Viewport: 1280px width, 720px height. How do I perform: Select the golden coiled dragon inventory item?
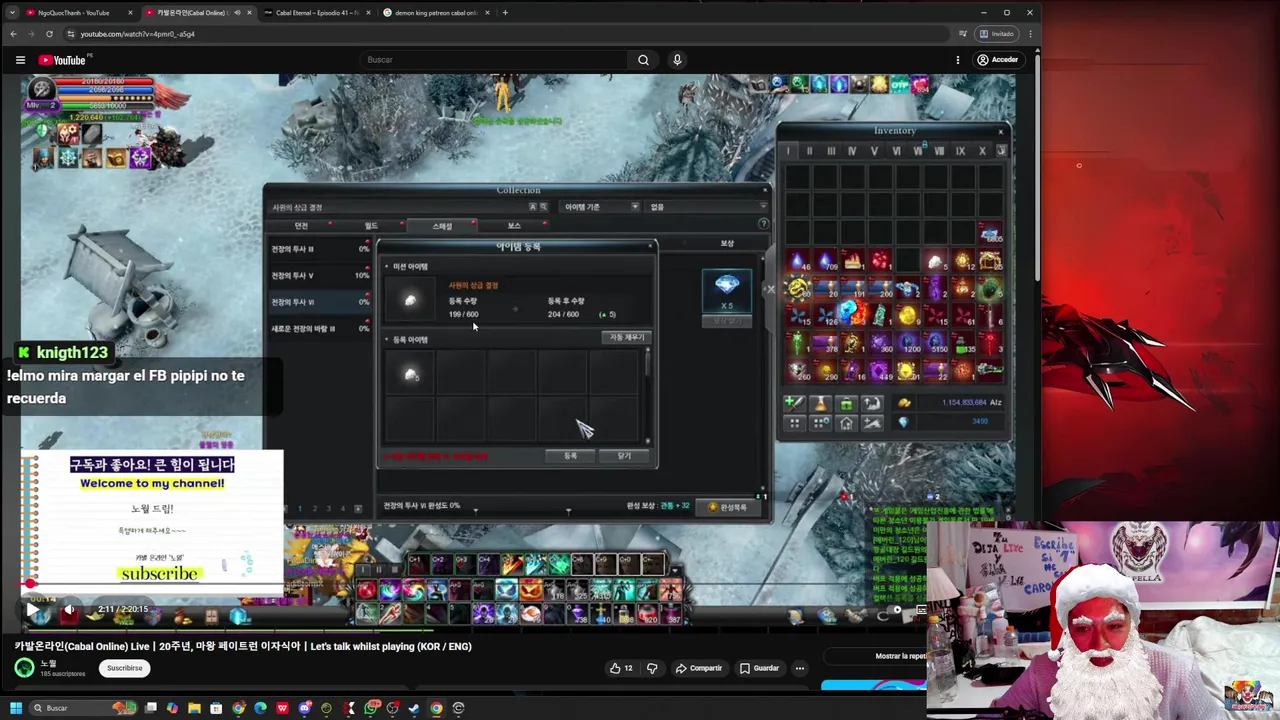point(799,289)
